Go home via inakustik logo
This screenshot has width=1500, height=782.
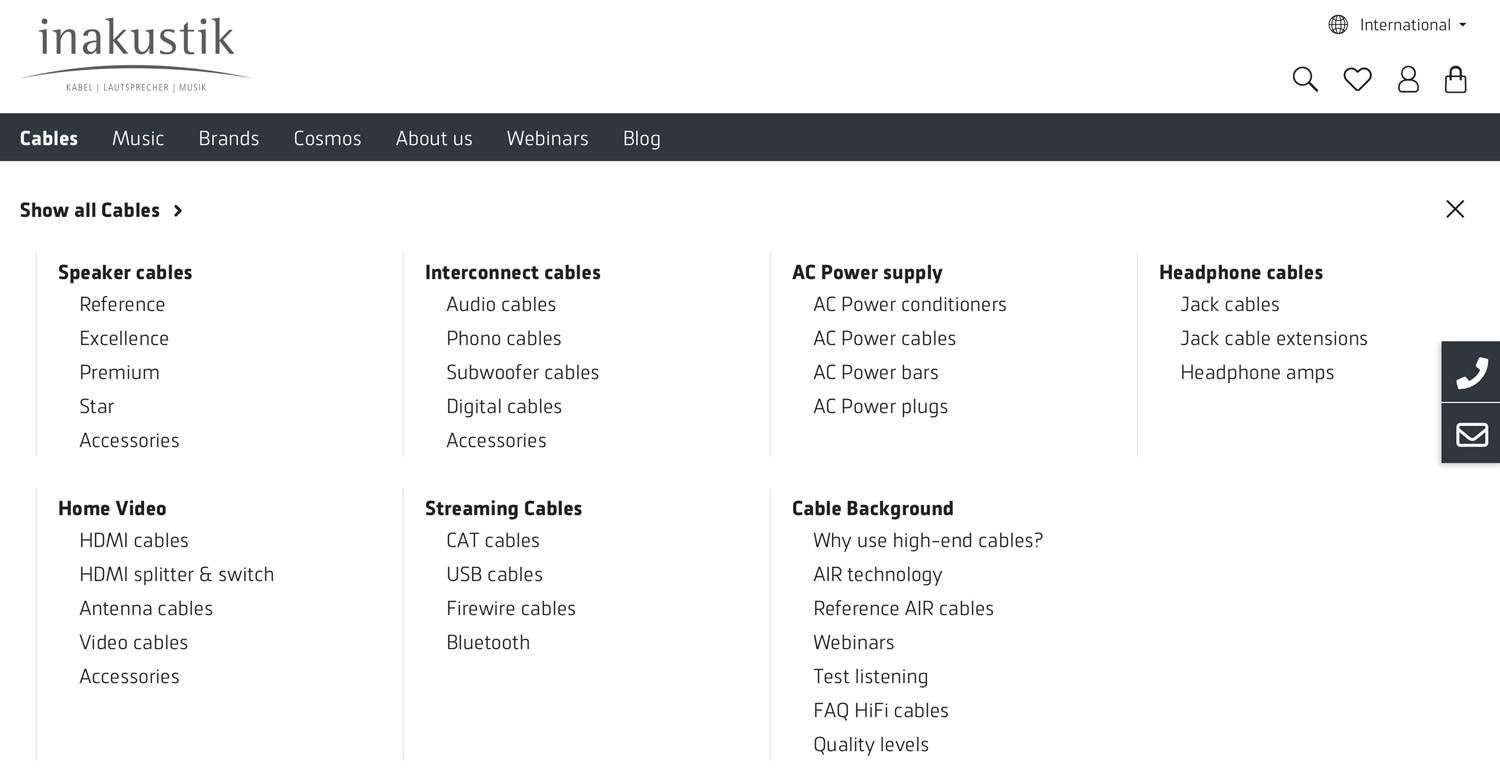point(136,55)
